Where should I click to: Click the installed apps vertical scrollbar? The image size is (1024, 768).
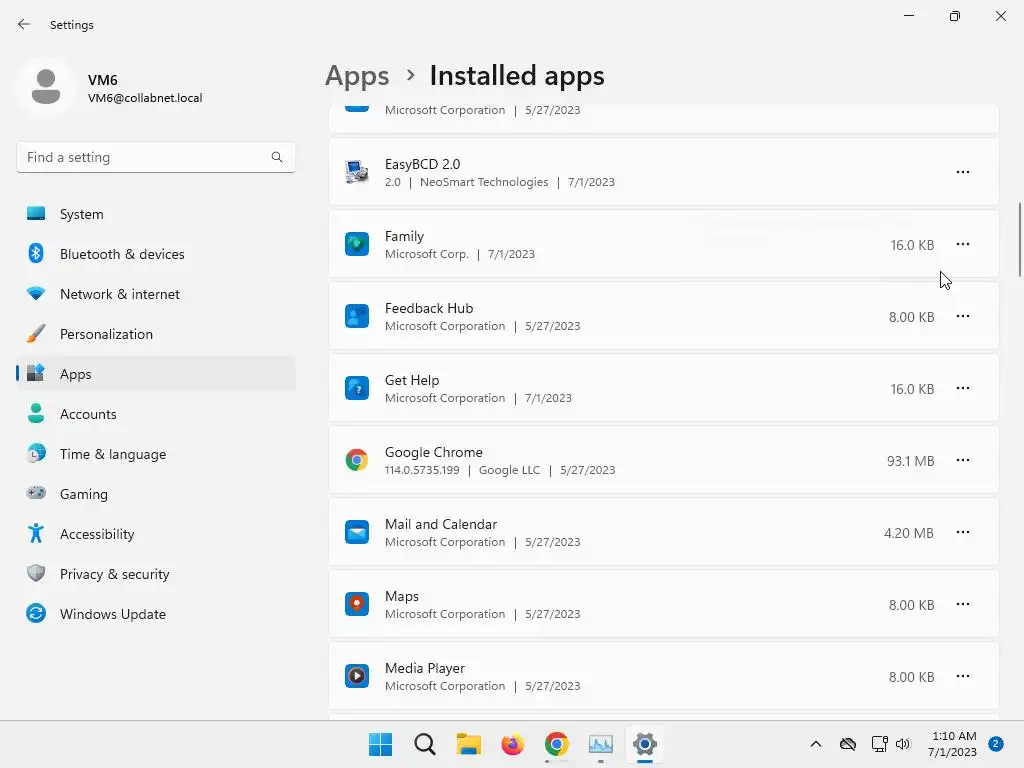tap(1019, 240)
